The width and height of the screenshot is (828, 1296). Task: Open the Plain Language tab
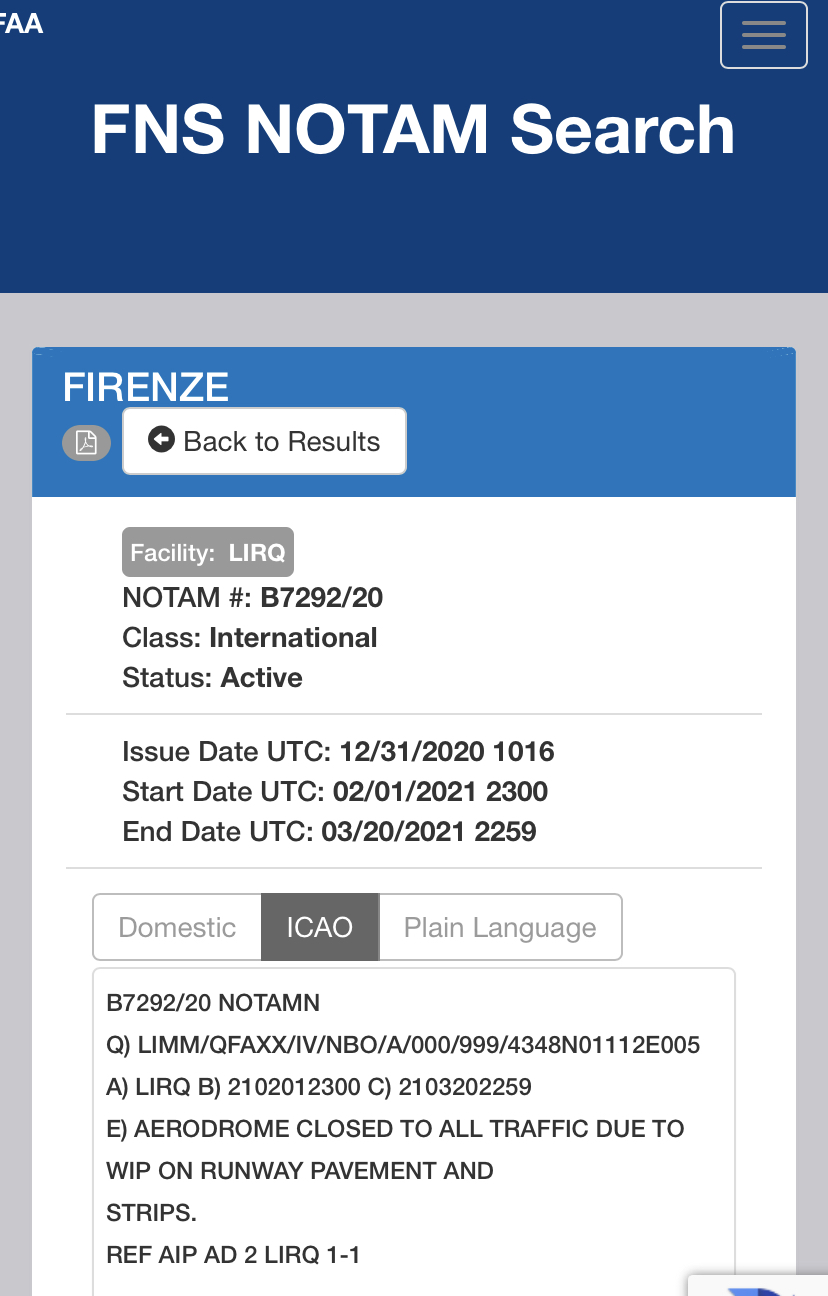coord(500,927)
